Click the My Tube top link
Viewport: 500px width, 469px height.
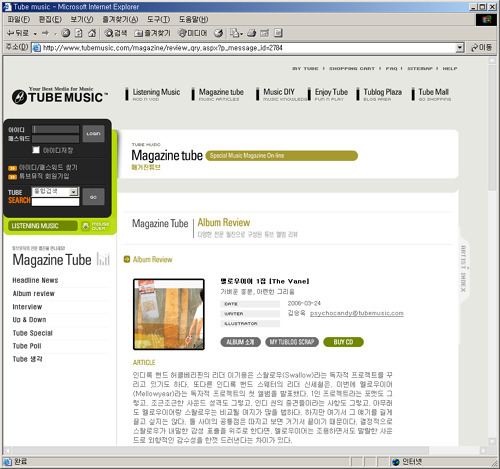(305, 68)
